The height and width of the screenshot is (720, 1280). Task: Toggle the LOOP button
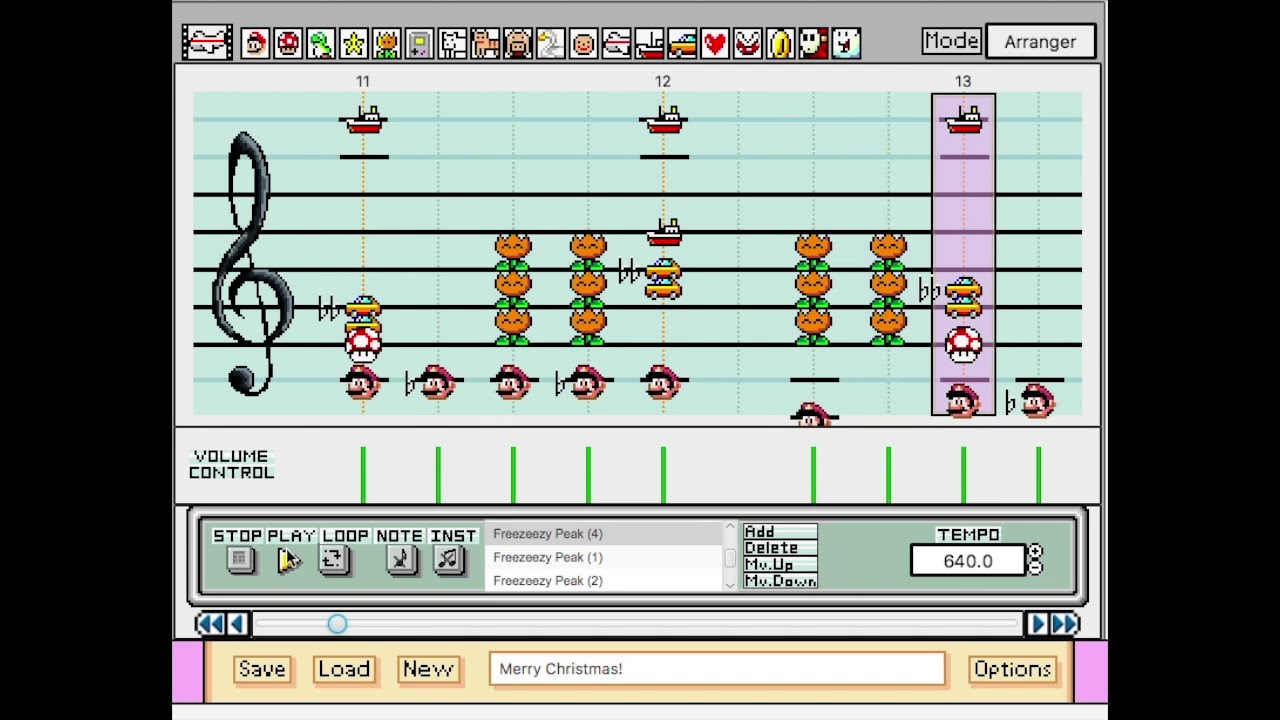point(333,560)
